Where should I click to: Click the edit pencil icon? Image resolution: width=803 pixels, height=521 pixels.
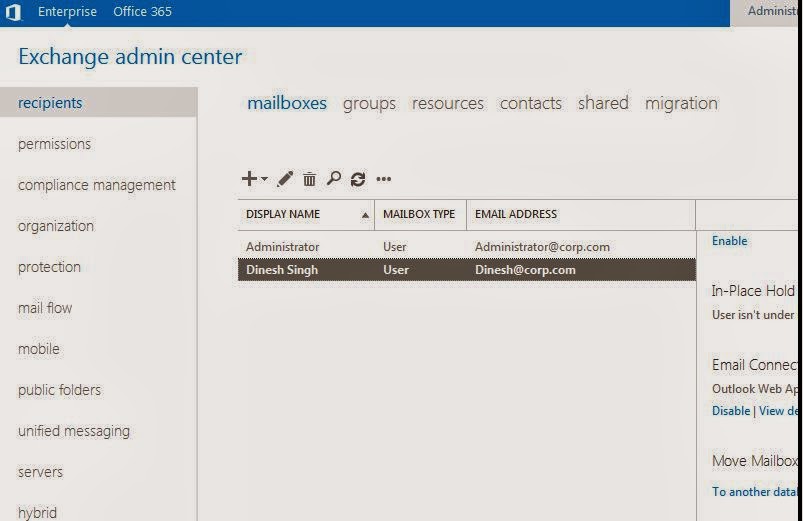tap(285, 179)
